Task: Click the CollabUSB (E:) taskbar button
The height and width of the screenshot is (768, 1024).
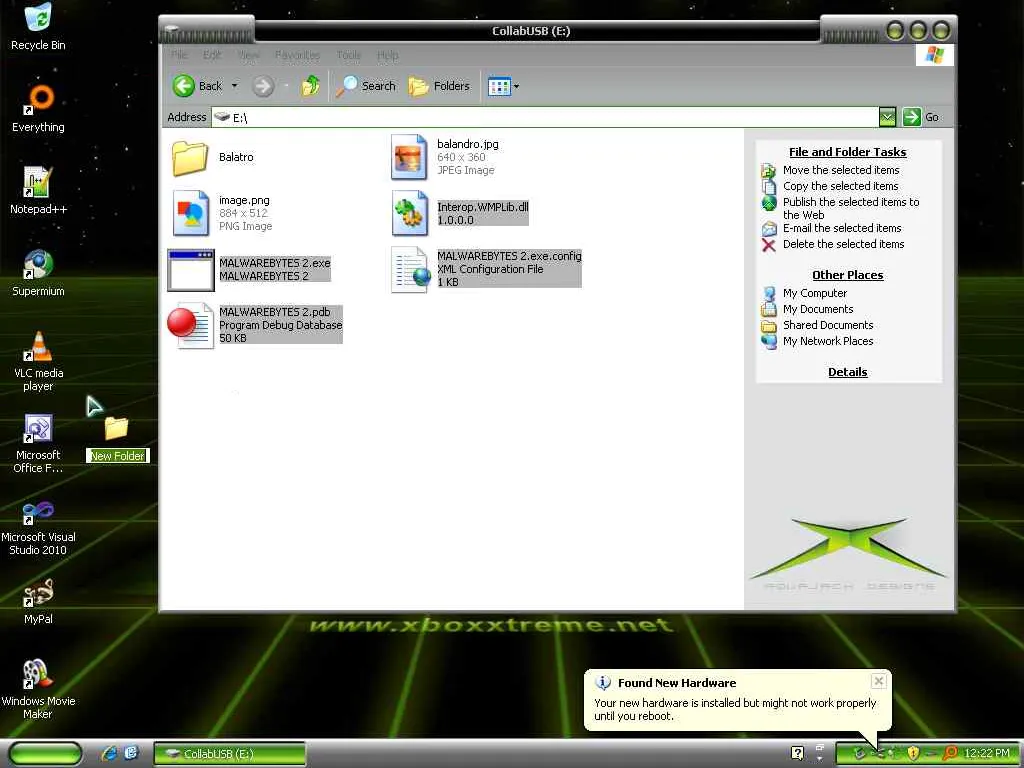Action: [x=230, y=754]
